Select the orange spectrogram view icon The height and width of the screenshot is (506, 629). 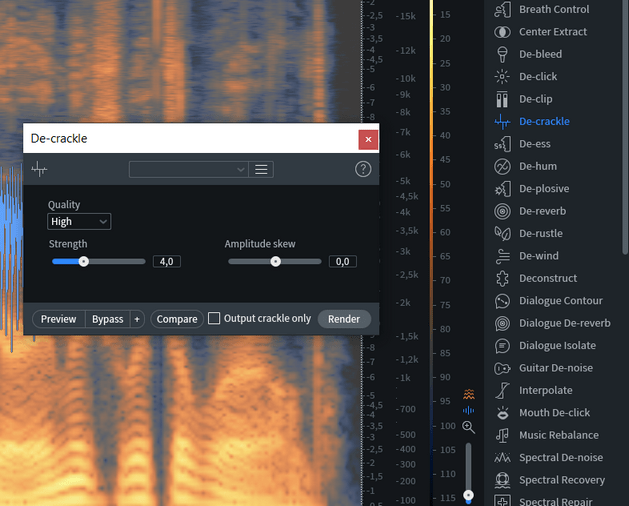[x=469, y=394]
